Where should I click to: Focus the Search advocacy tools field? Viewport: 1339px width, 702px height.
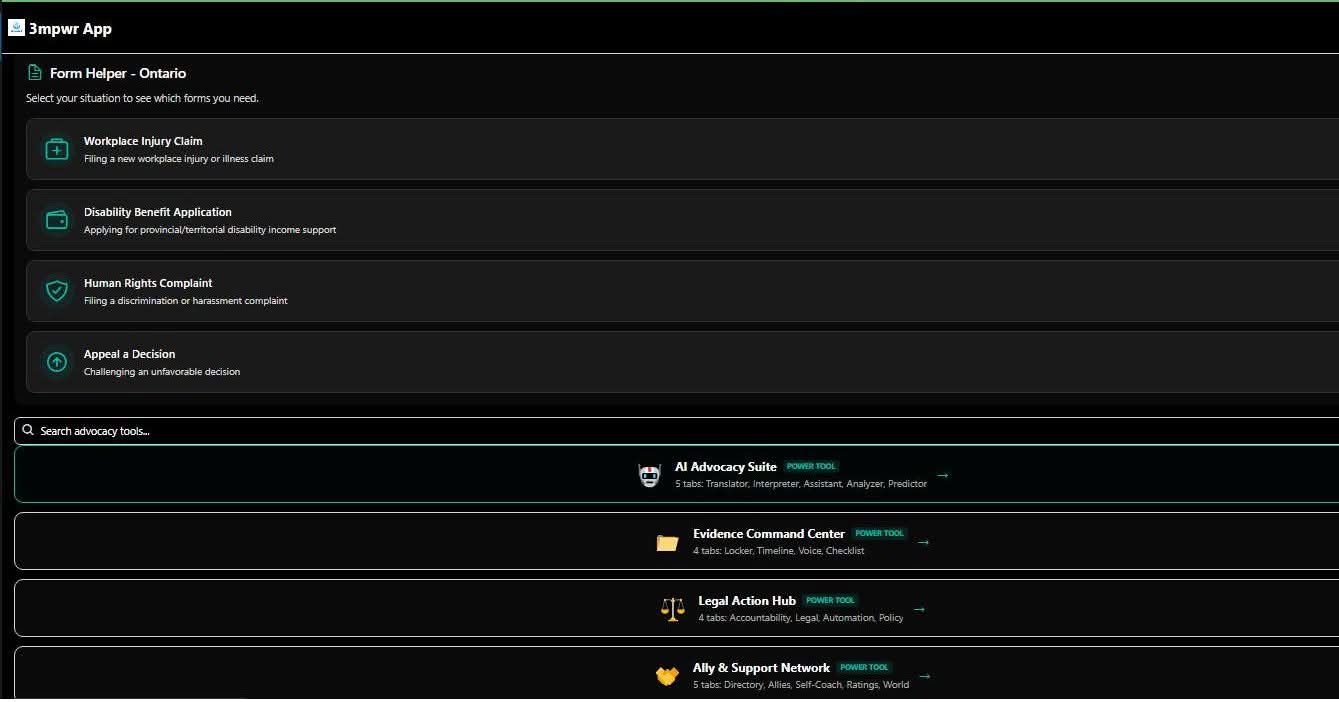pos(676,430)
